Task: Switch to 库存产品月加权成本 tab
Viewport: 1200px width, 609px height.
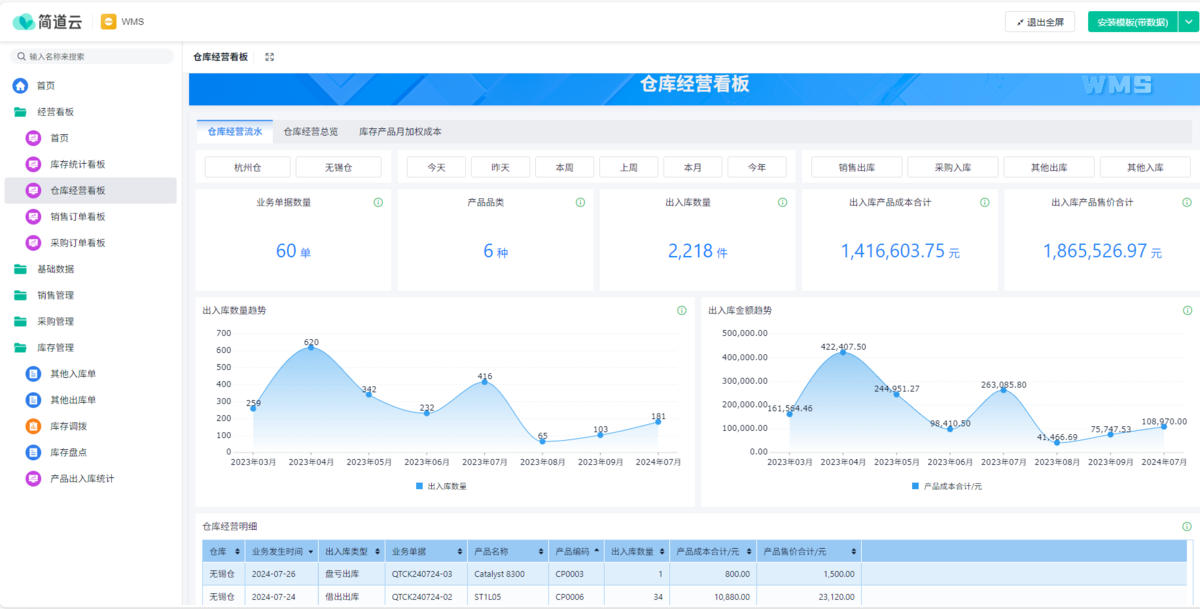Action: pyautogui.click(x=400, y=131)
